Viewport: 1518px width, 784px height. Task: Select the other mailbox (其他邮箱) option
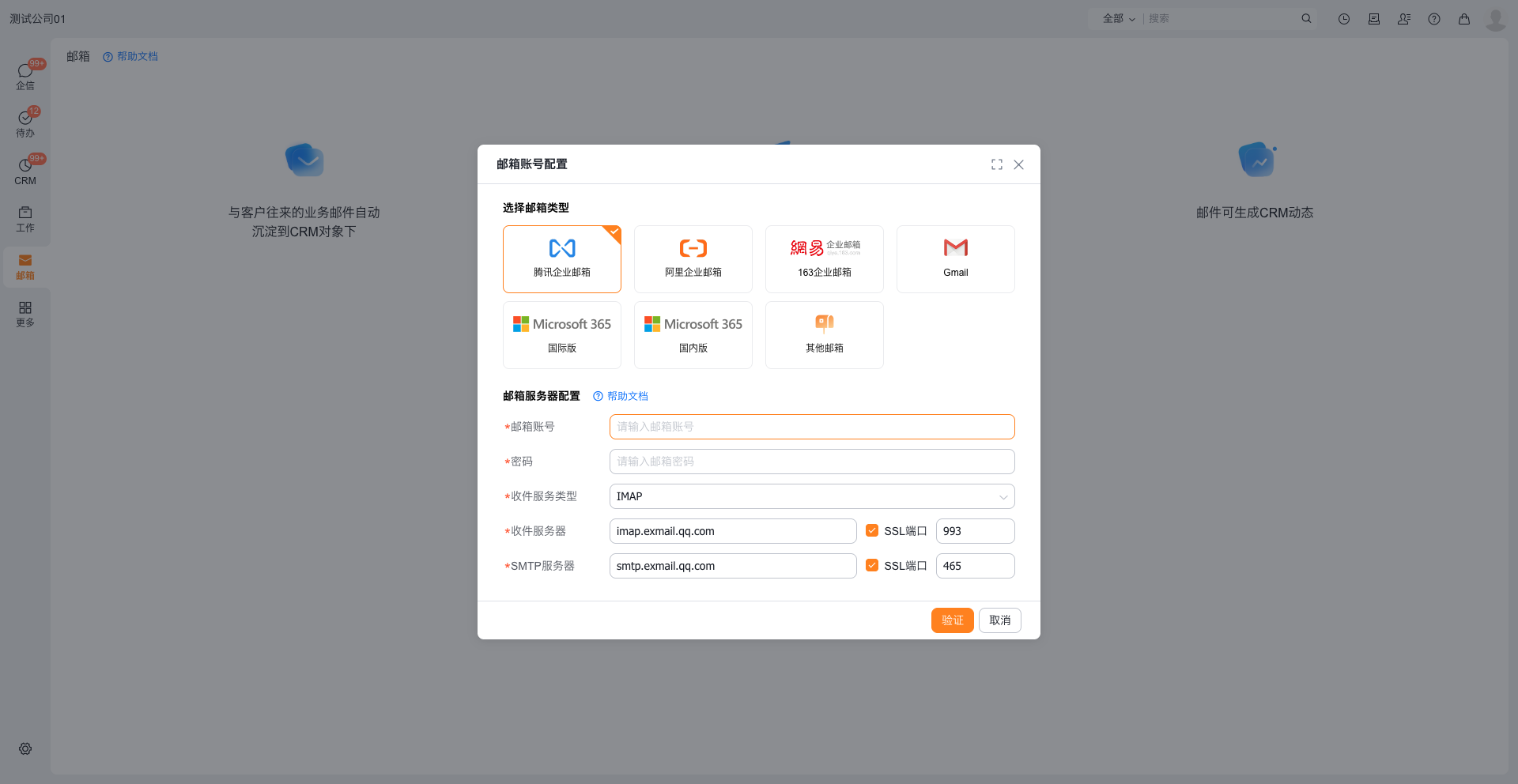pyautogui.click(x=824, y=335)
